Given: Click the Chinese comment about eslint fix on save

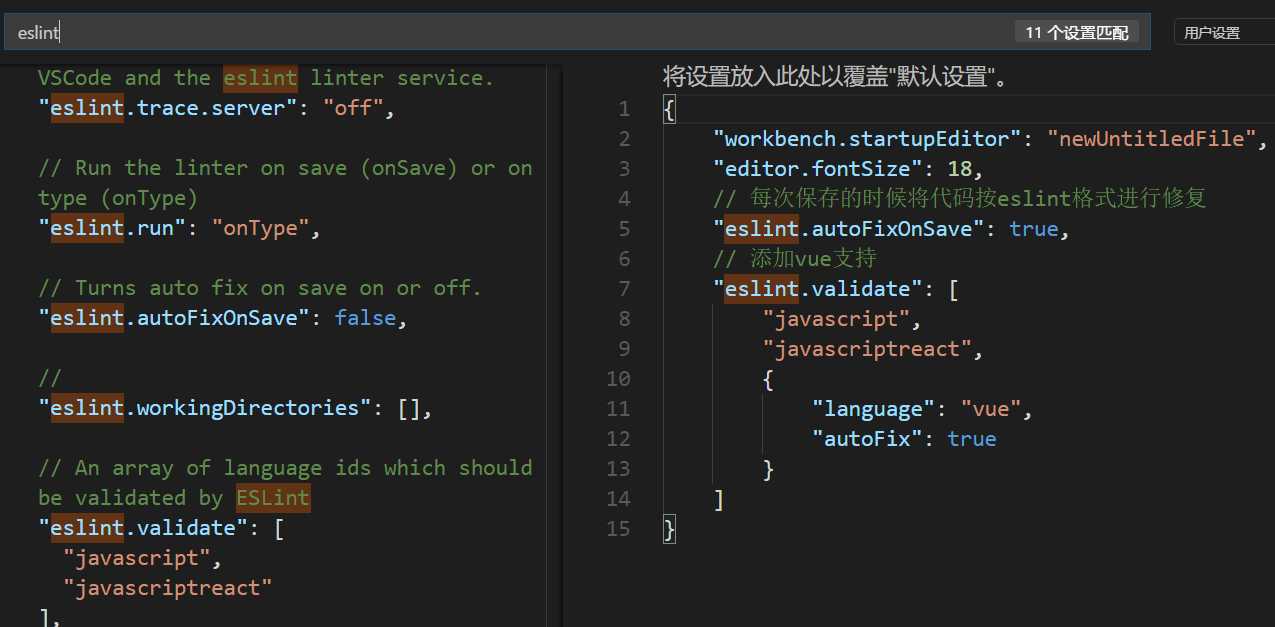Looking at the screenshot, I should pyautogui.click(x=960, y=198).
